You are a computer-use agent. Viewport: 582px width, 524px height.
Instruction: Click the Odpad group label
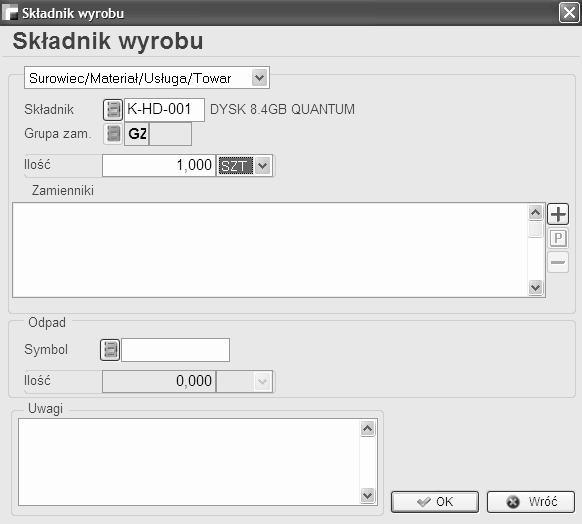point(47,322)
